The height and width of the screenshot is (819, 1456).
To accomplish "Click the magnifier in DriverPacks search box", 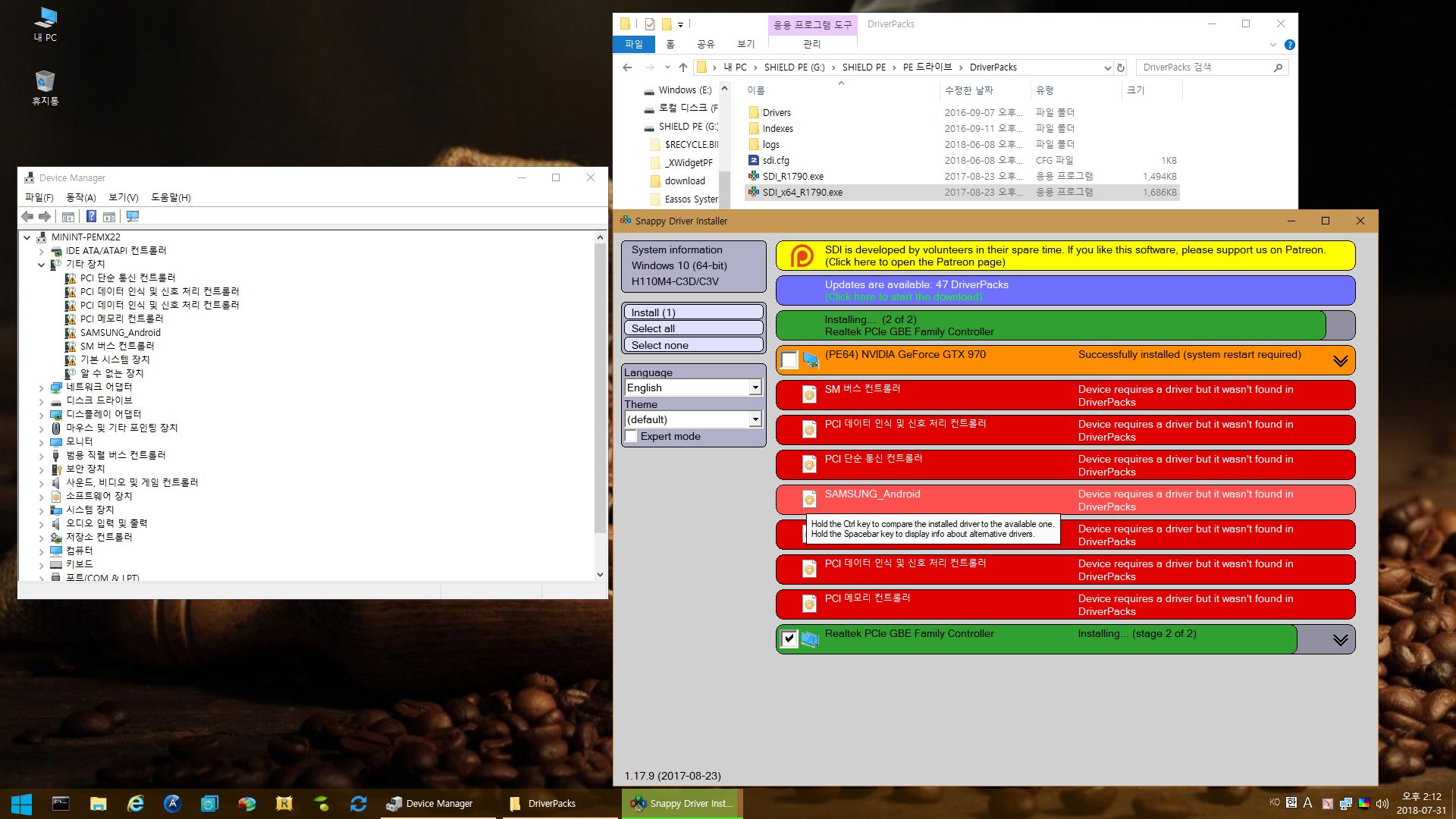I will (x=1278, y=67).
